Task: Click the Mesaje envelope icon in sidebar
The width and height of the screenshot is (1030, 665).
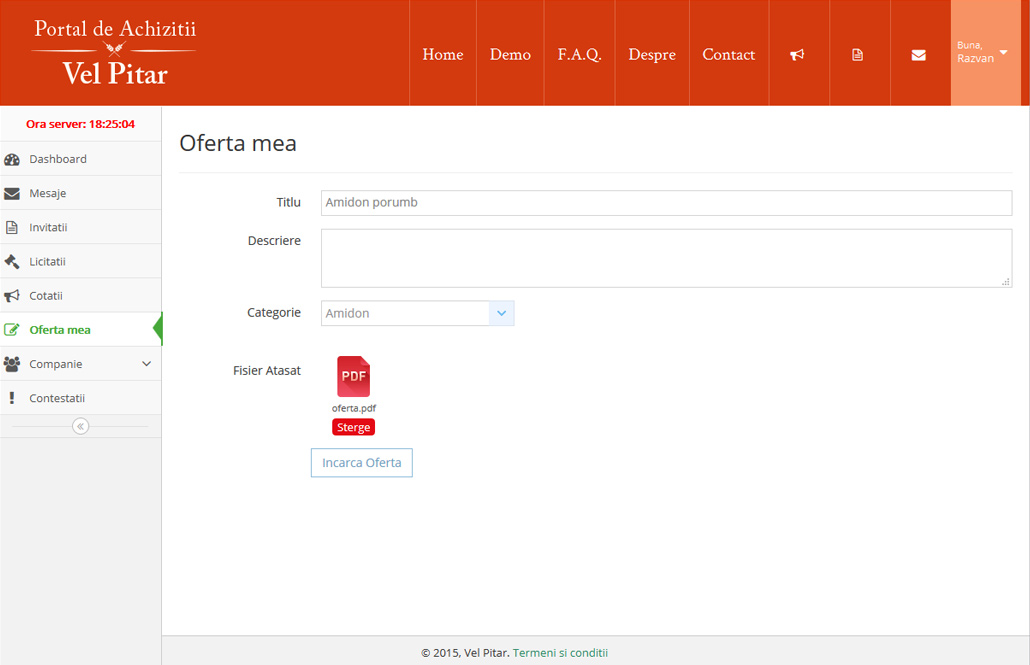Action: (12, 194)
